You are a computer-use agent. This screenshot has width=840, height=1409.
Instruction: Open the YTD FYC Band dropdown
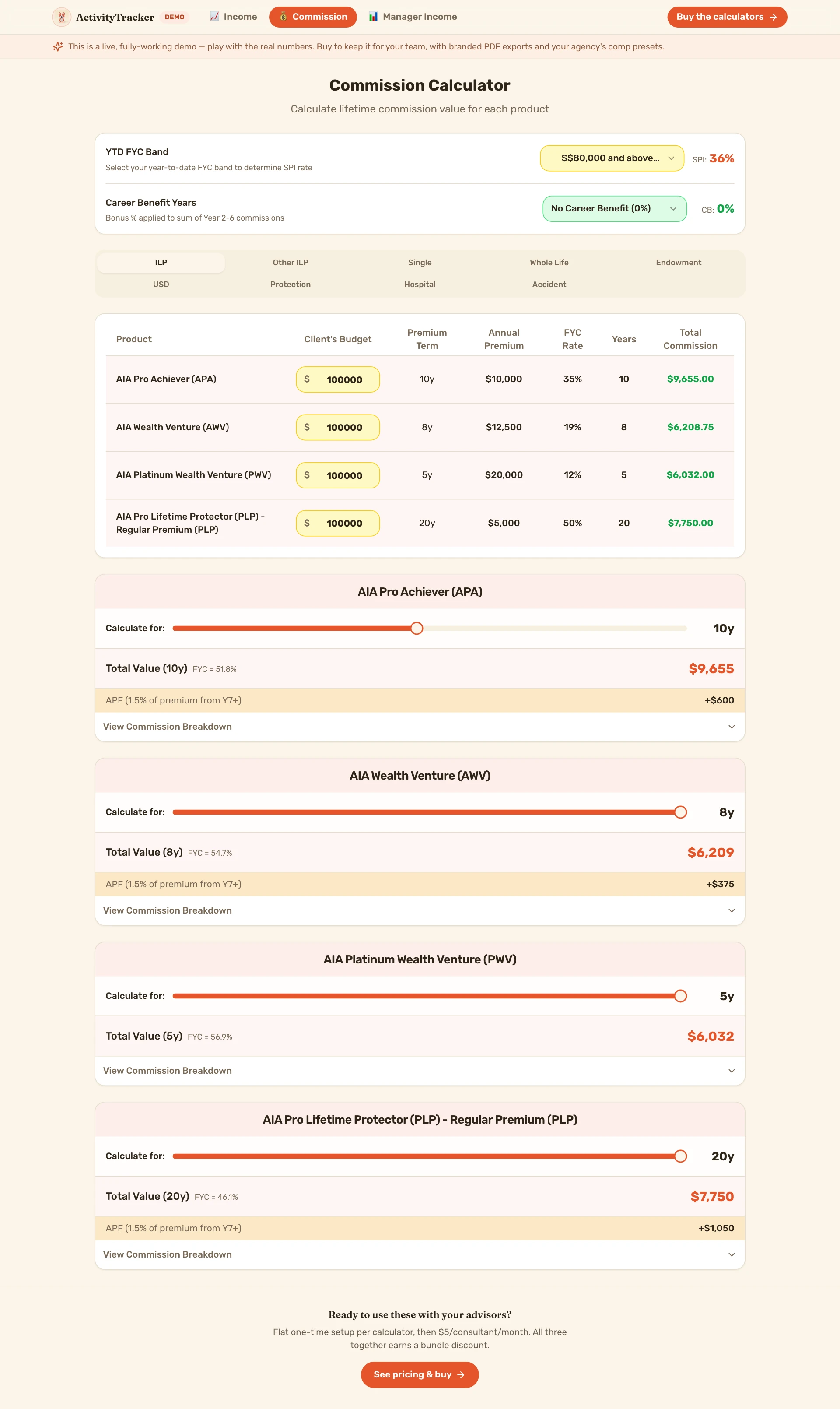(611, 158)
